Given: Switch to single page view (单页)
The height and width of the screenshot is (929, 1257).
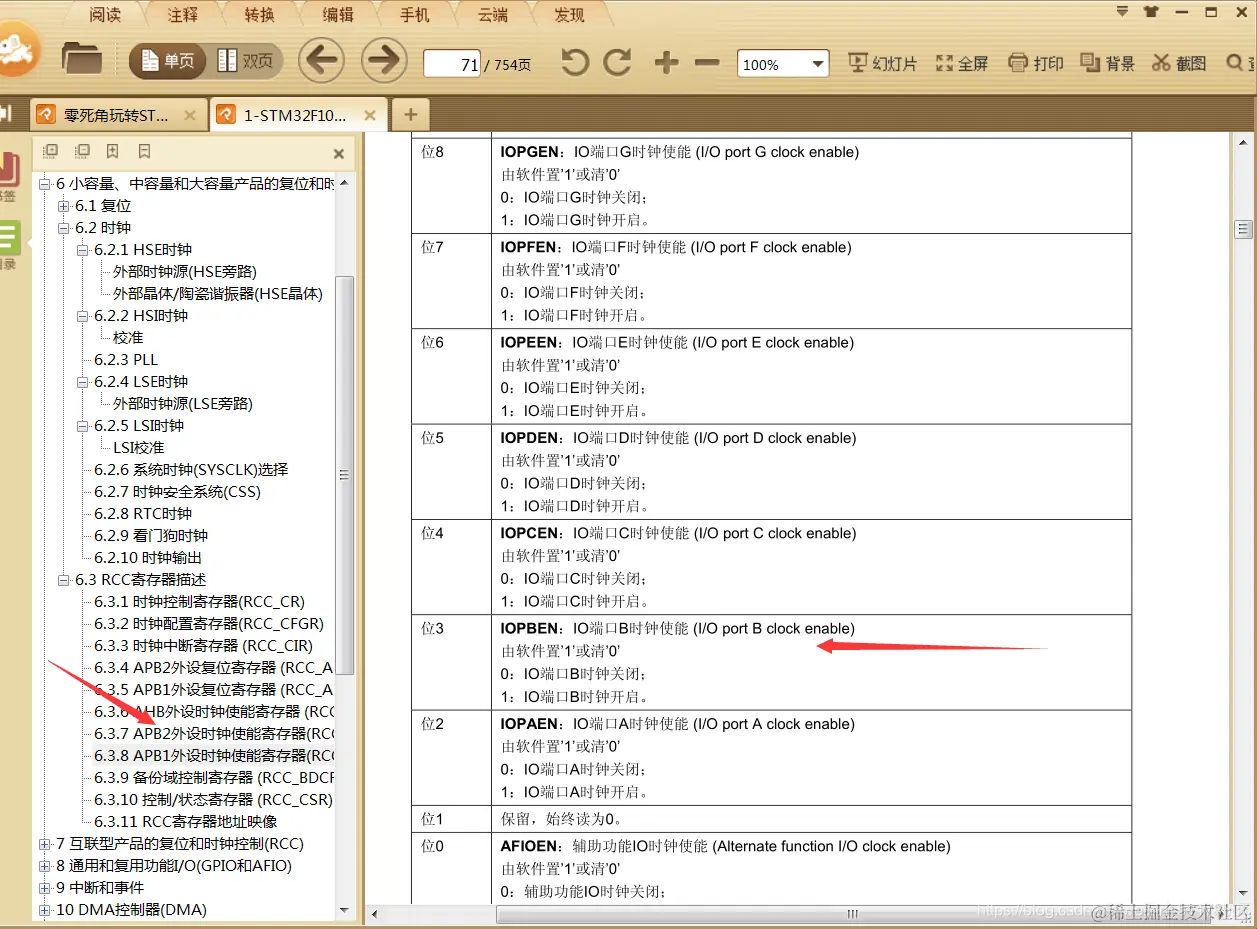Looking at the screenshot, I should click(168, 61).
